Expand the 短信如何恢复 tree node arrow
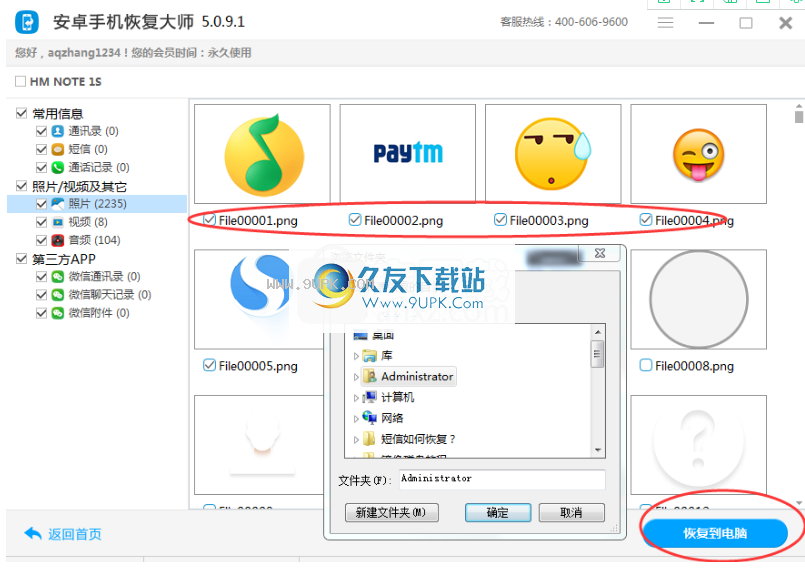This screenshot has width=805, height=573. pos(356,440)
